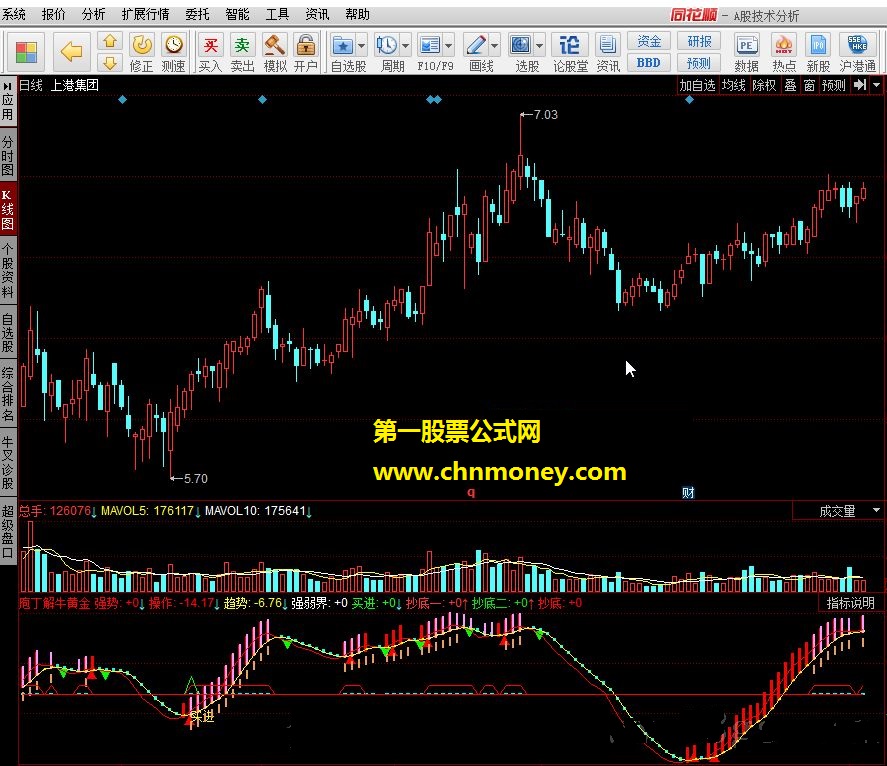Open the 数据 PE data icon

[746, 53]
